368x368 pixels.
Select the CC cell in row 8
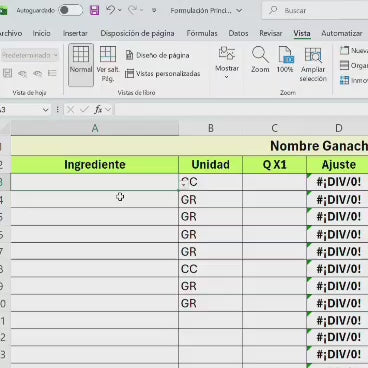coord(211,269)
